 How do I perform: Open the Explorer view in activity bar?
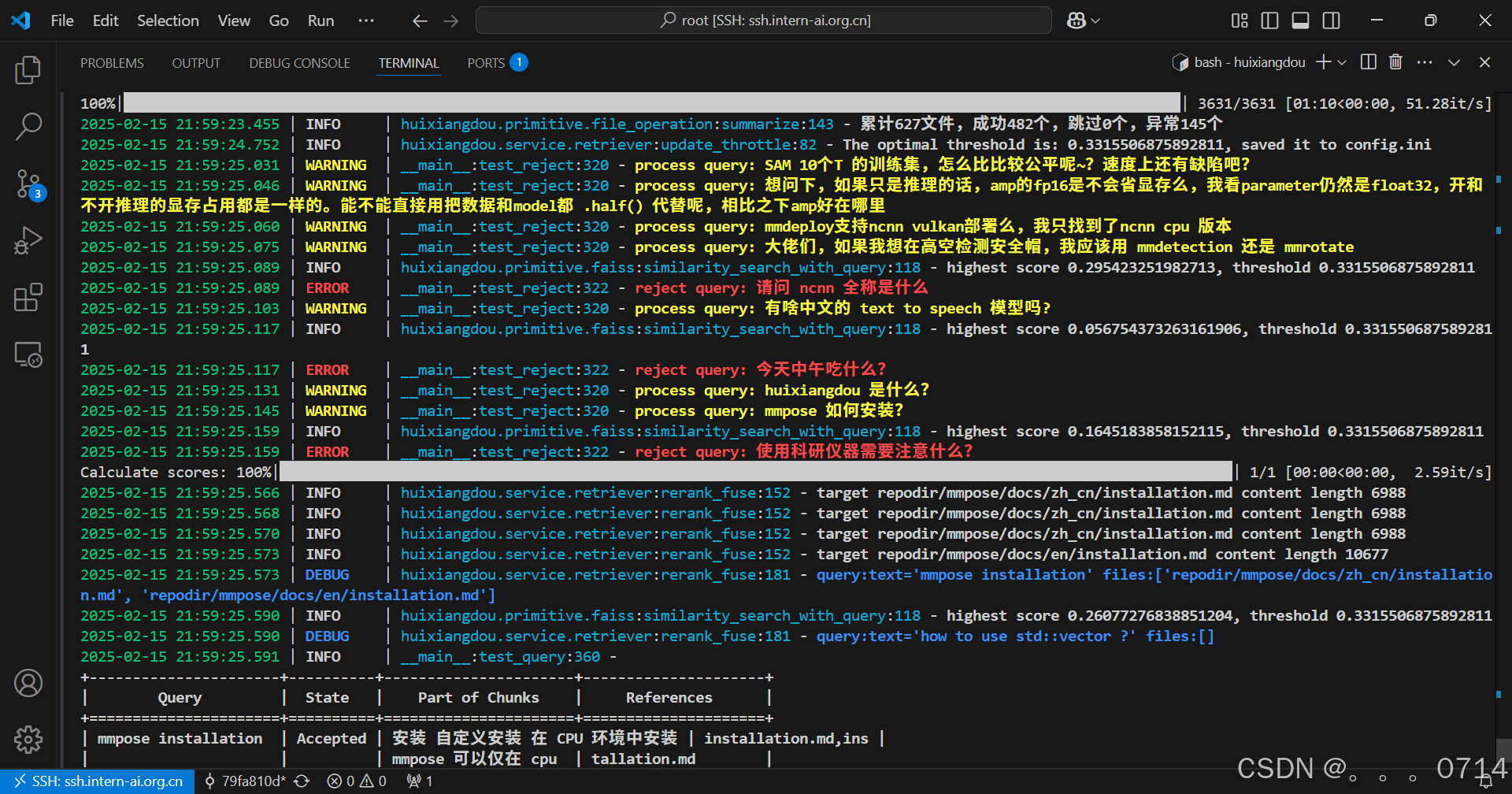click(x=28, y=70)
